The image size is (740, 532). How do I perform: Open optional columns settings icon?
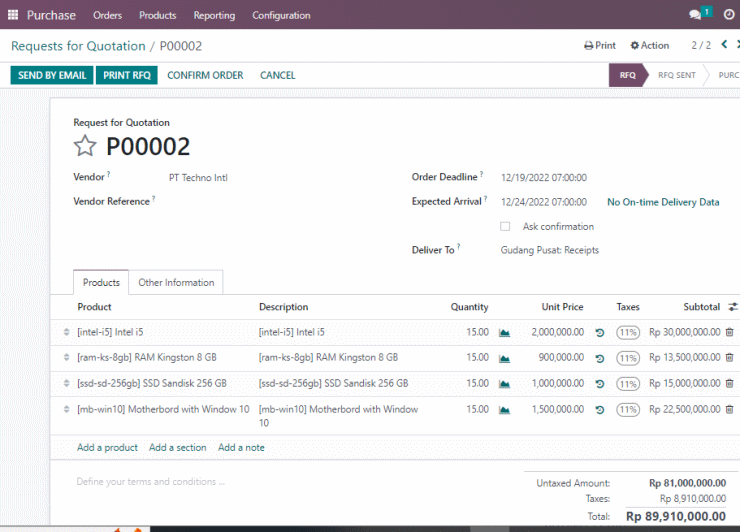pyautogui.click(x=732, y=307)
